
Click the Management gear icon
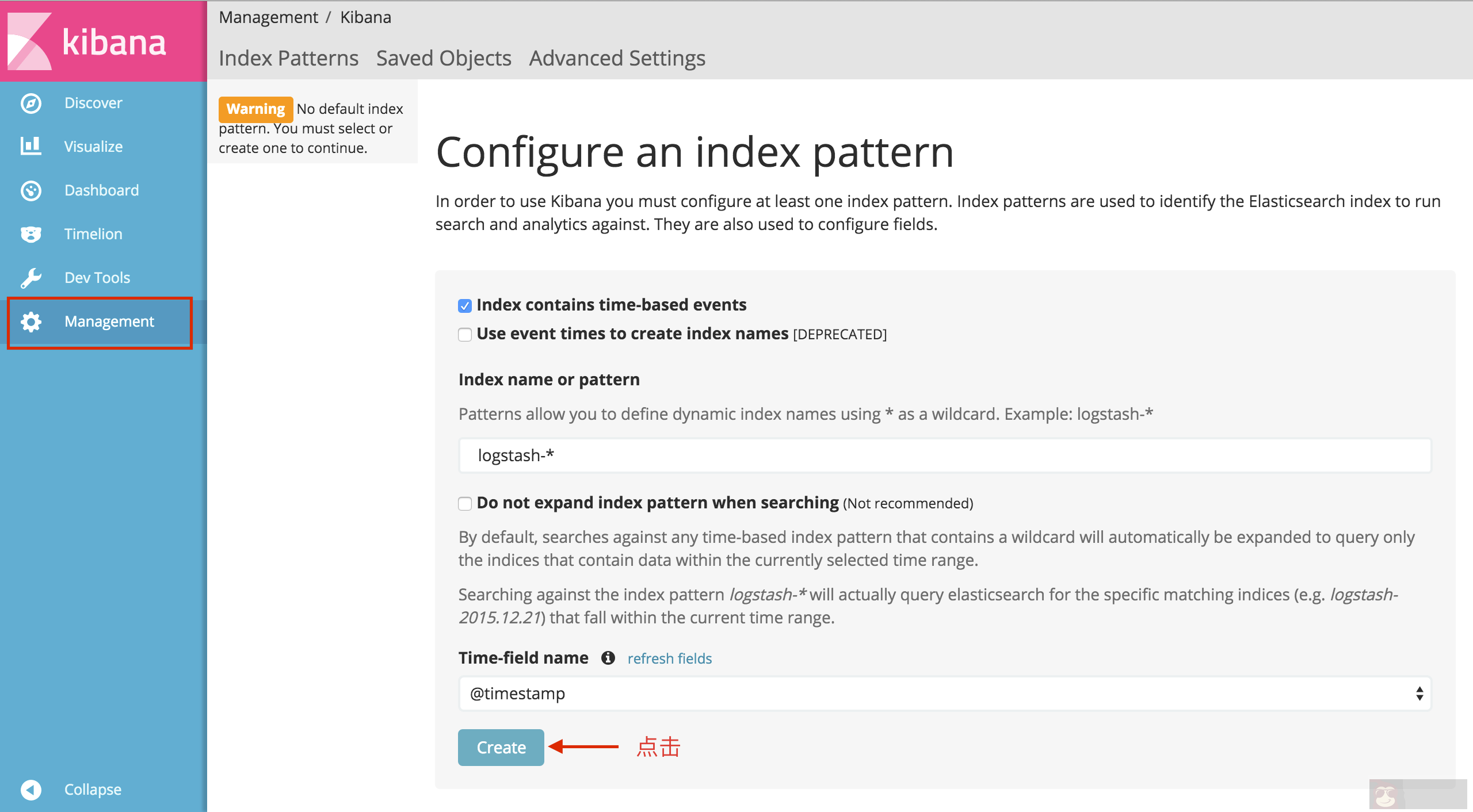(x=31, y=321)
